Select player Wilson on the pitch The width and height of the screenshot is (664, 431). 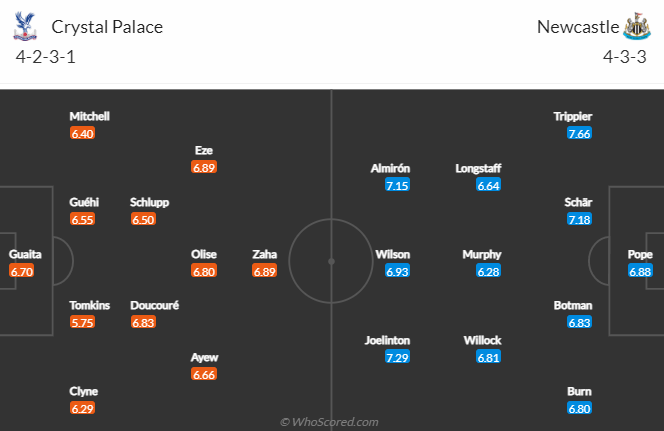393,254
